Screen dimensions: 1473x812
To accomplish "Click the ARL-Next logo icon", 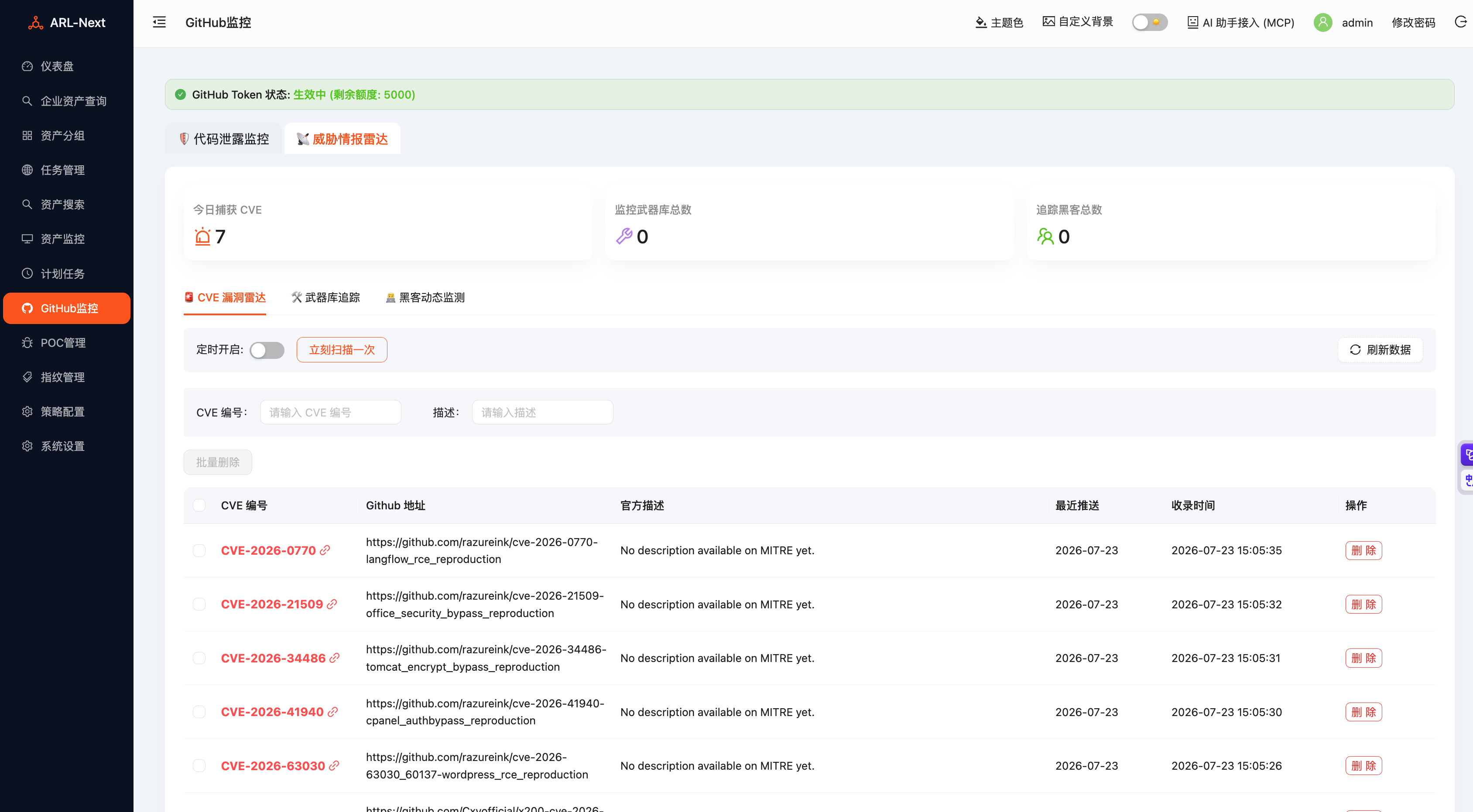I will click(x=35, y=23).
